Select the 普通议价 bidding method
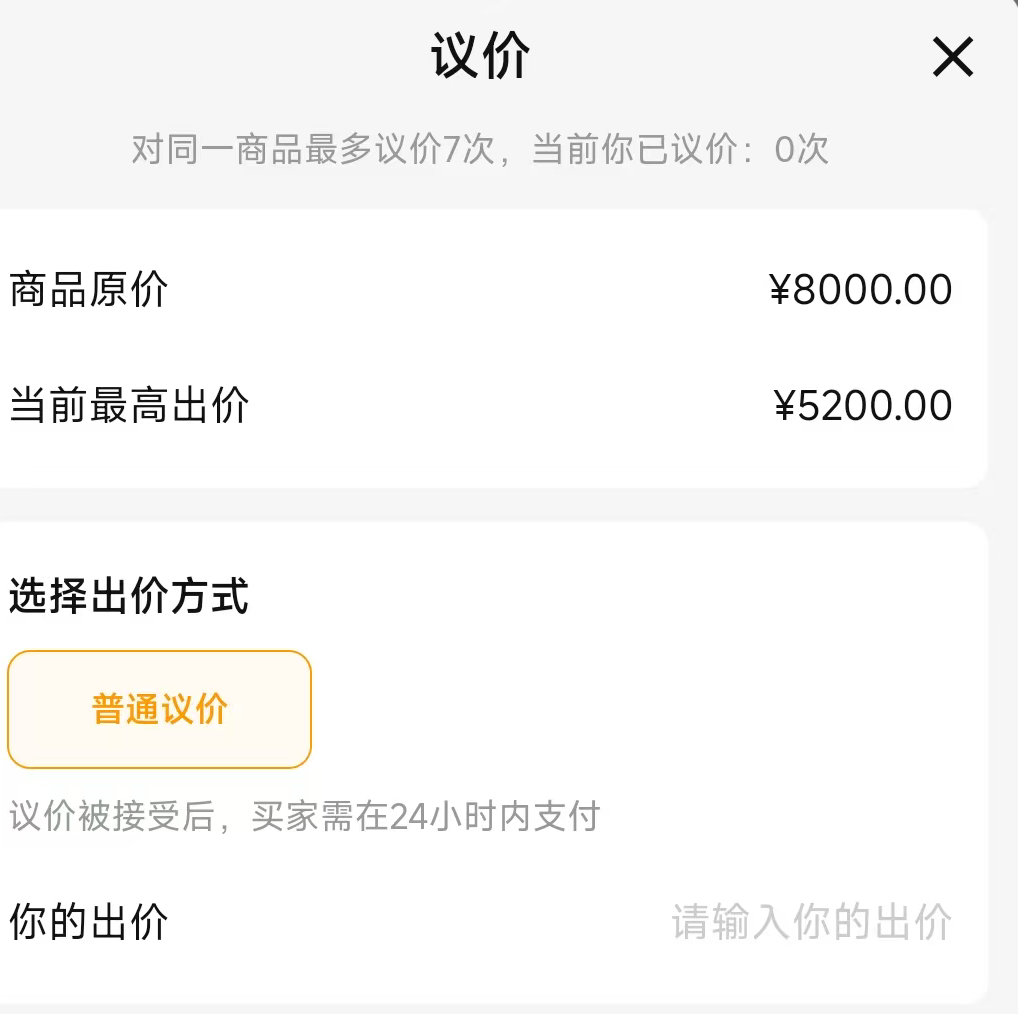1018x1014 pixels. tap(160, 709)
